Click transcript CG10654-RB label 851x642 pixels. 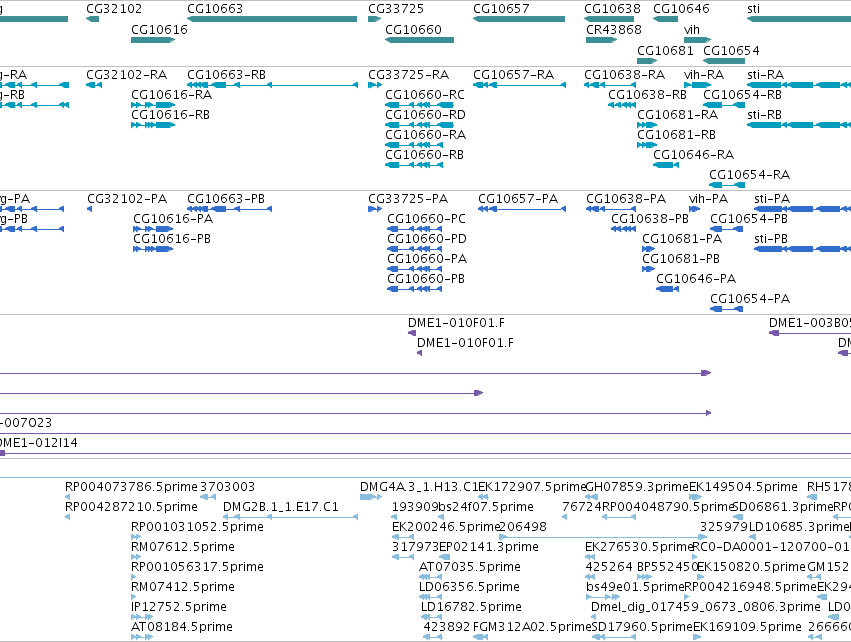pyautogui.click(x=742, y=94)
